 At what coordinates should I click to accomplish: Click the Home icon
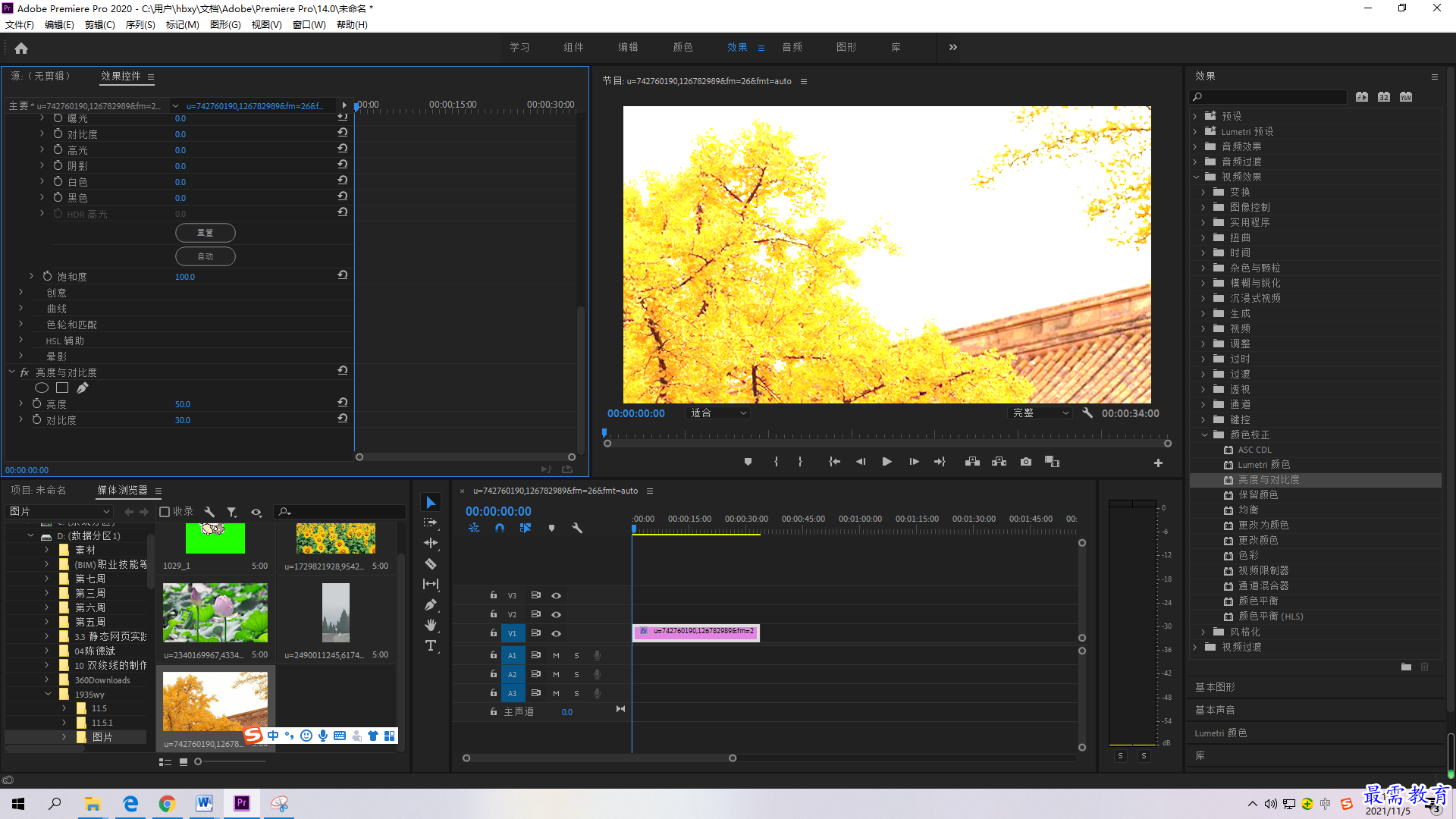(21, 48)
